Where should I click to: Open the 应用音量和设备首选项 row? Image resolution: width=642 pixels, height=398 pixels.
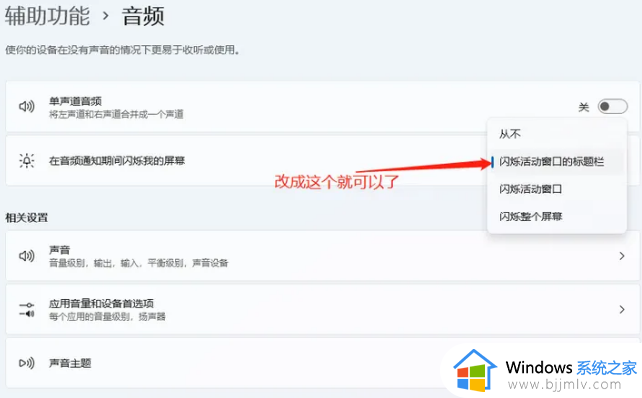click(322, 310)
